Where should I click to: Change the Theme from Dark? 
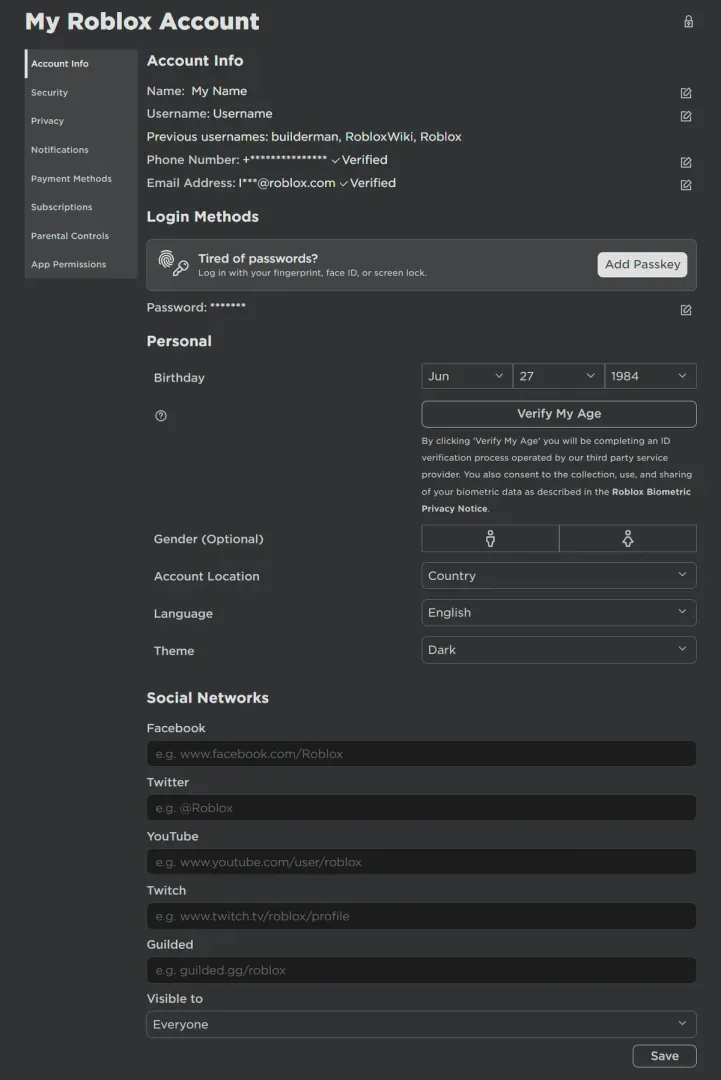[x=558, y=650]
